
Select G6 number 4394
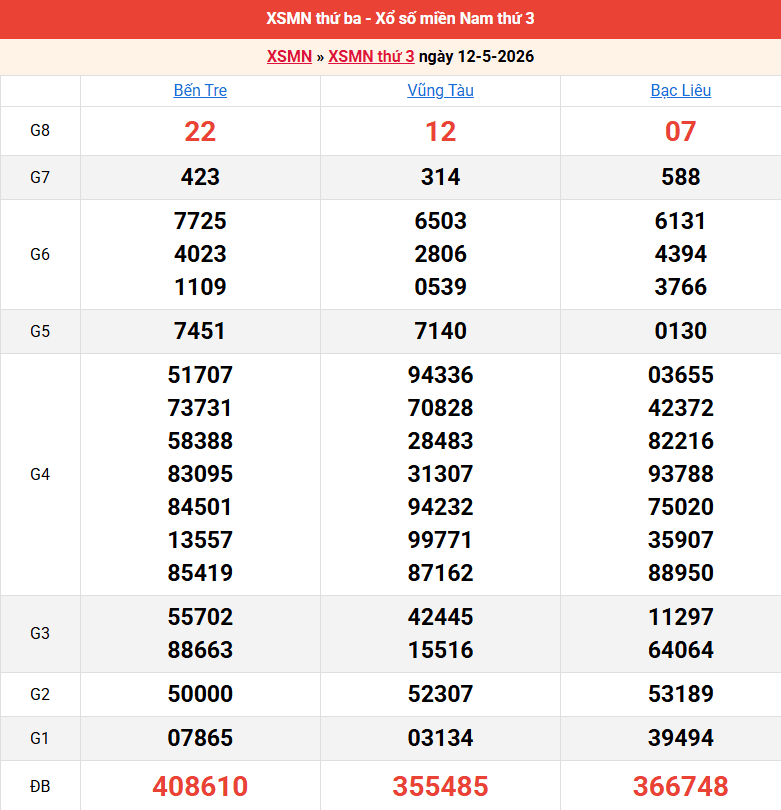click(680, 254)
